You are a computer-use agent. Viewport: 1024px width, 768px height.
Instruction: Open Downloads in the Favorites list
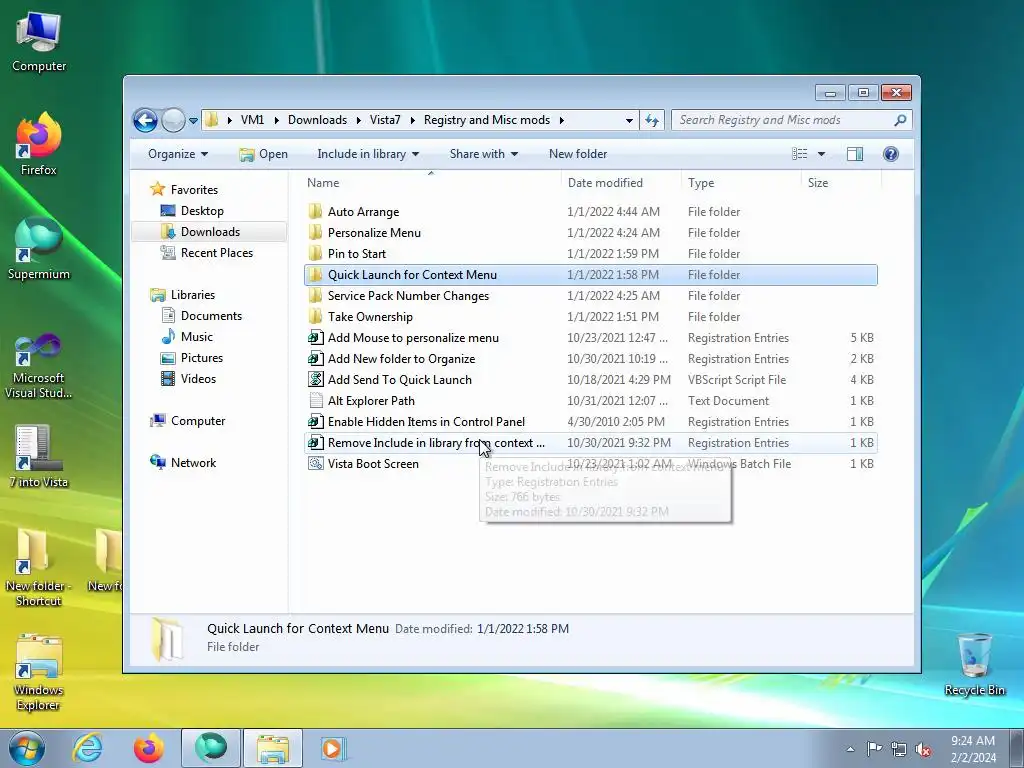pos(210,232)
